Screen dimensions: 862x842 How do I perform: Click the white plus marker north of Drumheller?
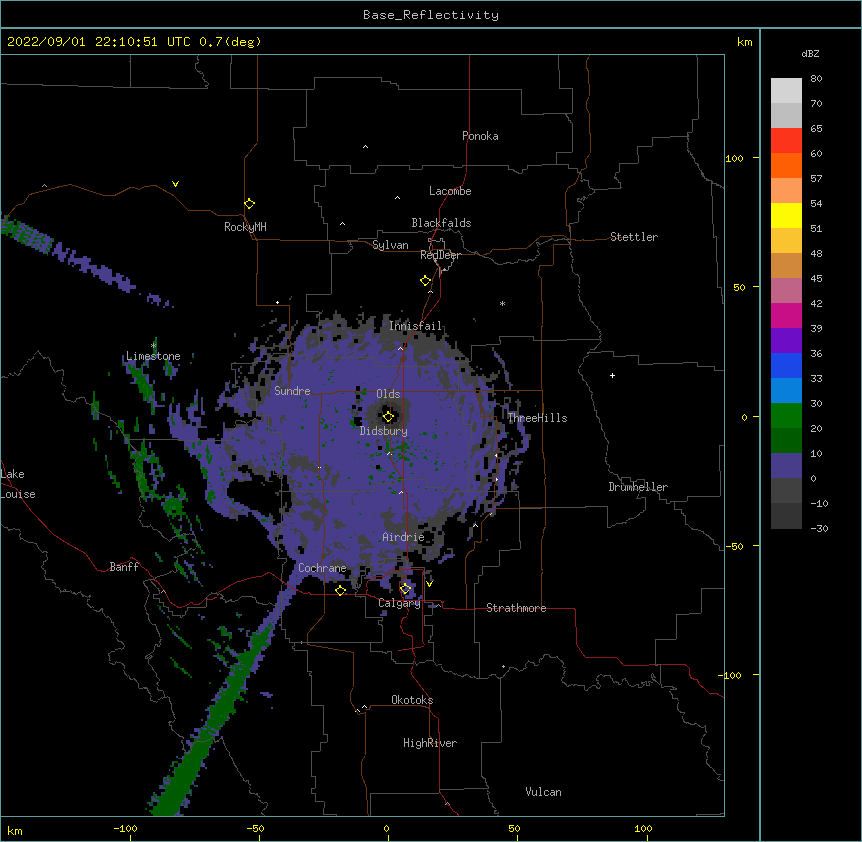click(x=612, y=375)
